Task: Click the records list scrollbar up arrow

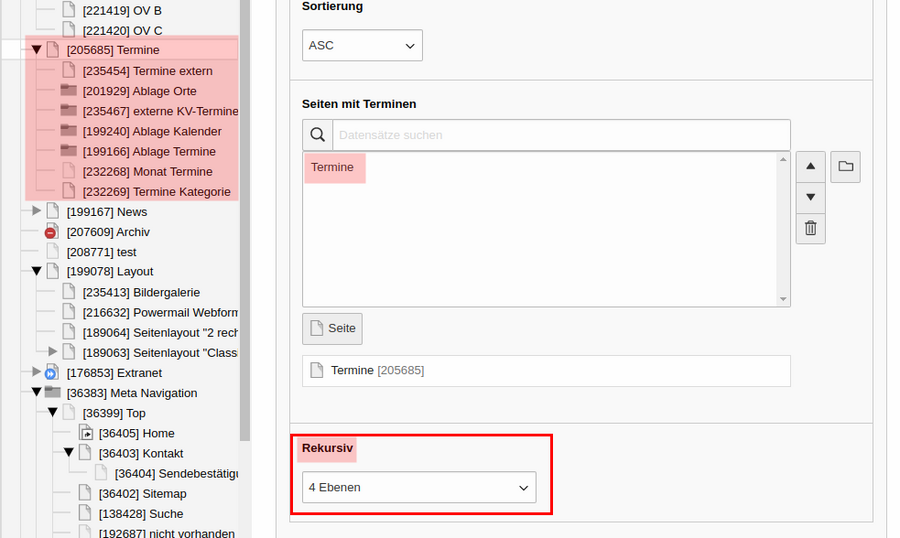Action: click(x=783, y=160)
